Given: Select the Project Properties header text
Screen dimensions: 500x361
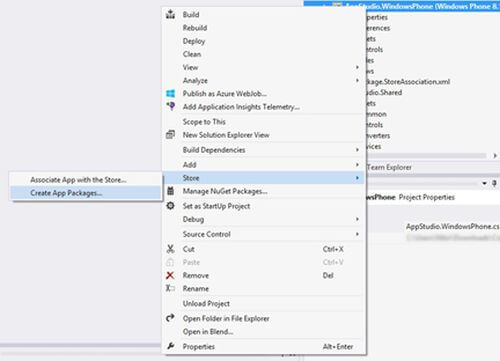Looking at the screenshot, I should click(427, 197).
